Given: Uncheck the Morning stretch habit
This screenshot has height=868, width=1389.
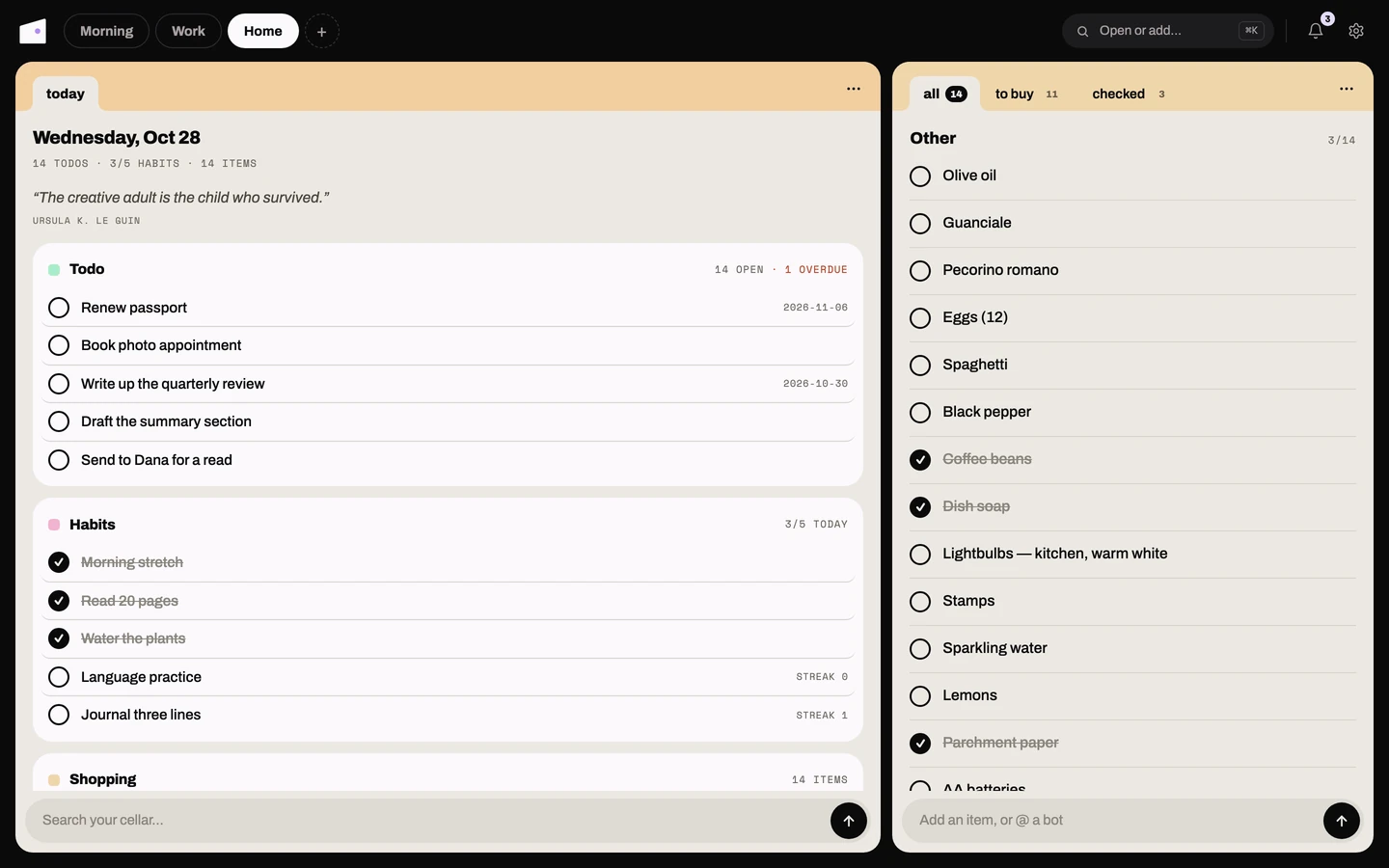Looking at the screenshot, I should (59, 562).
